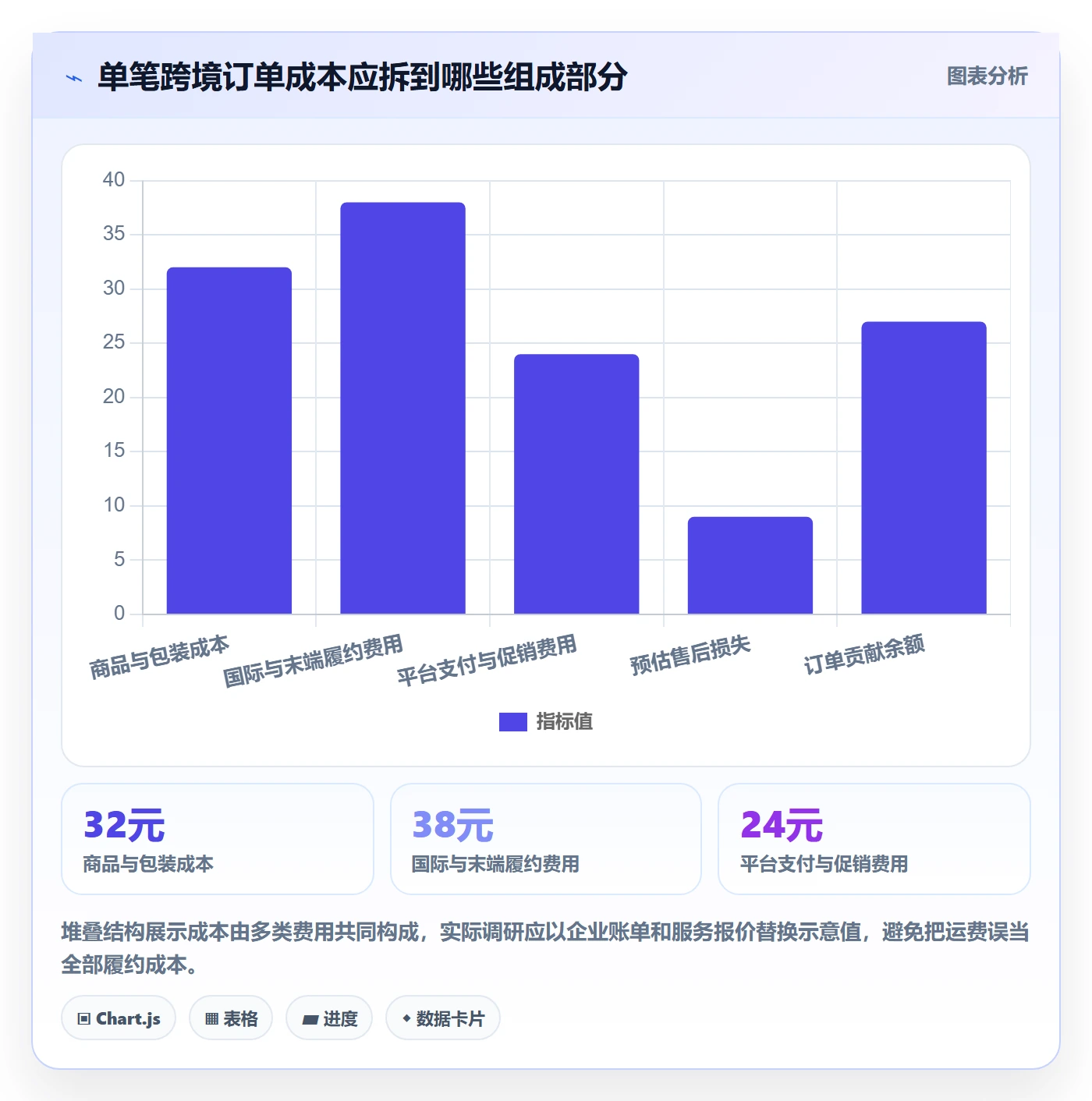1092x1101 pixels.
Task: Click the Chart.js tag label
Action: coord(128,1019)
